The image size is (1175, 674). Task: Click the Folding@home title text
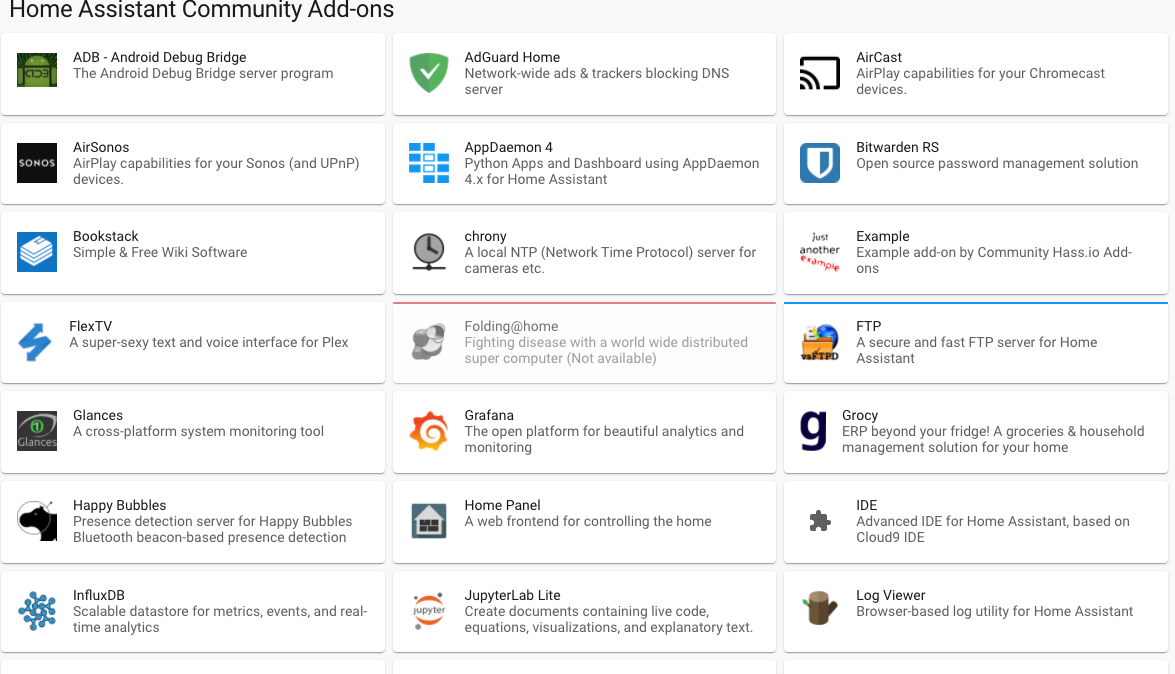pyautogui.click(x=511, y=326)
